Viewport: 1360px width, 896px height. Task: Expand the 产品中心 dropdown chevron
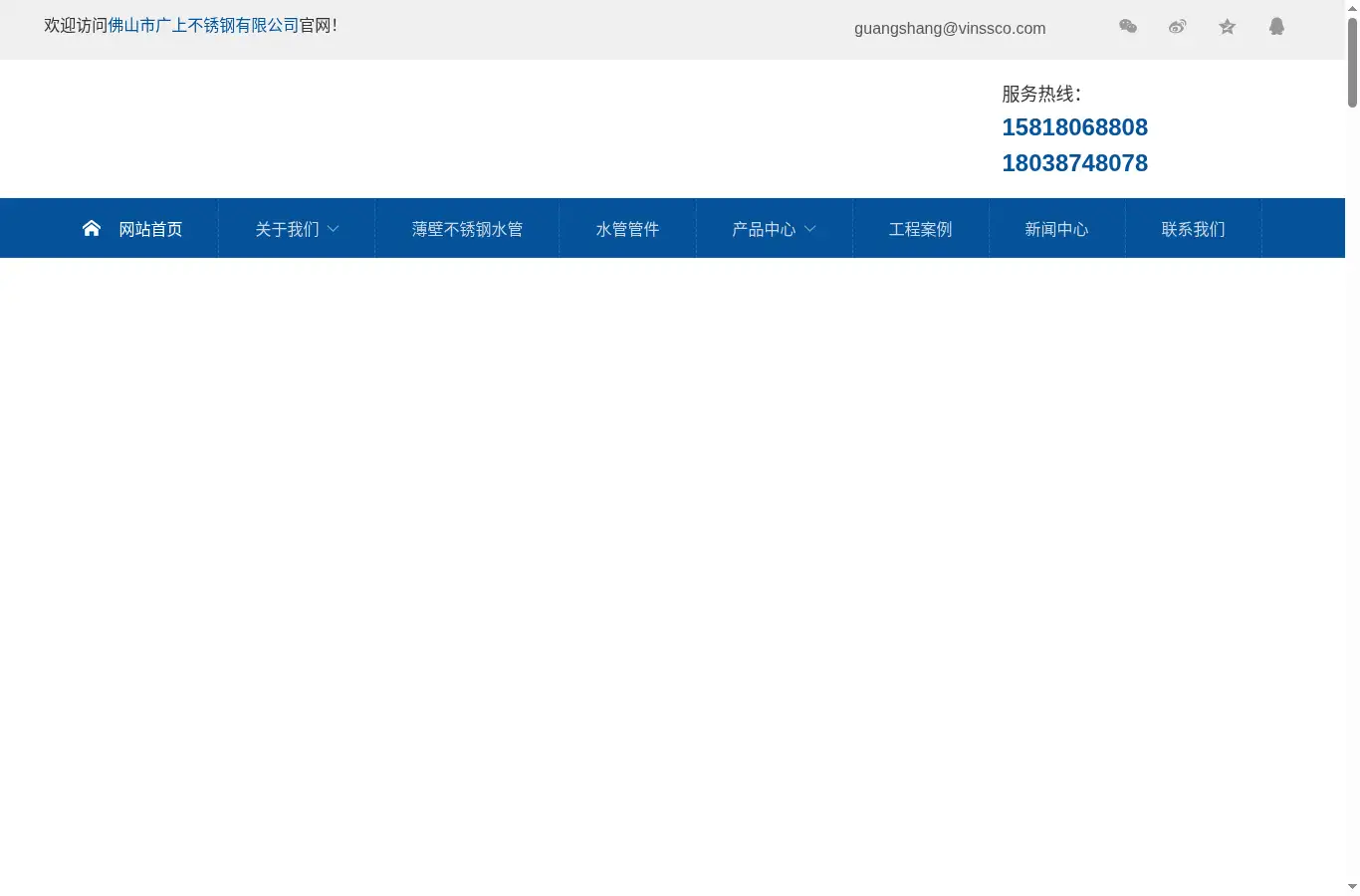point(810,229)
